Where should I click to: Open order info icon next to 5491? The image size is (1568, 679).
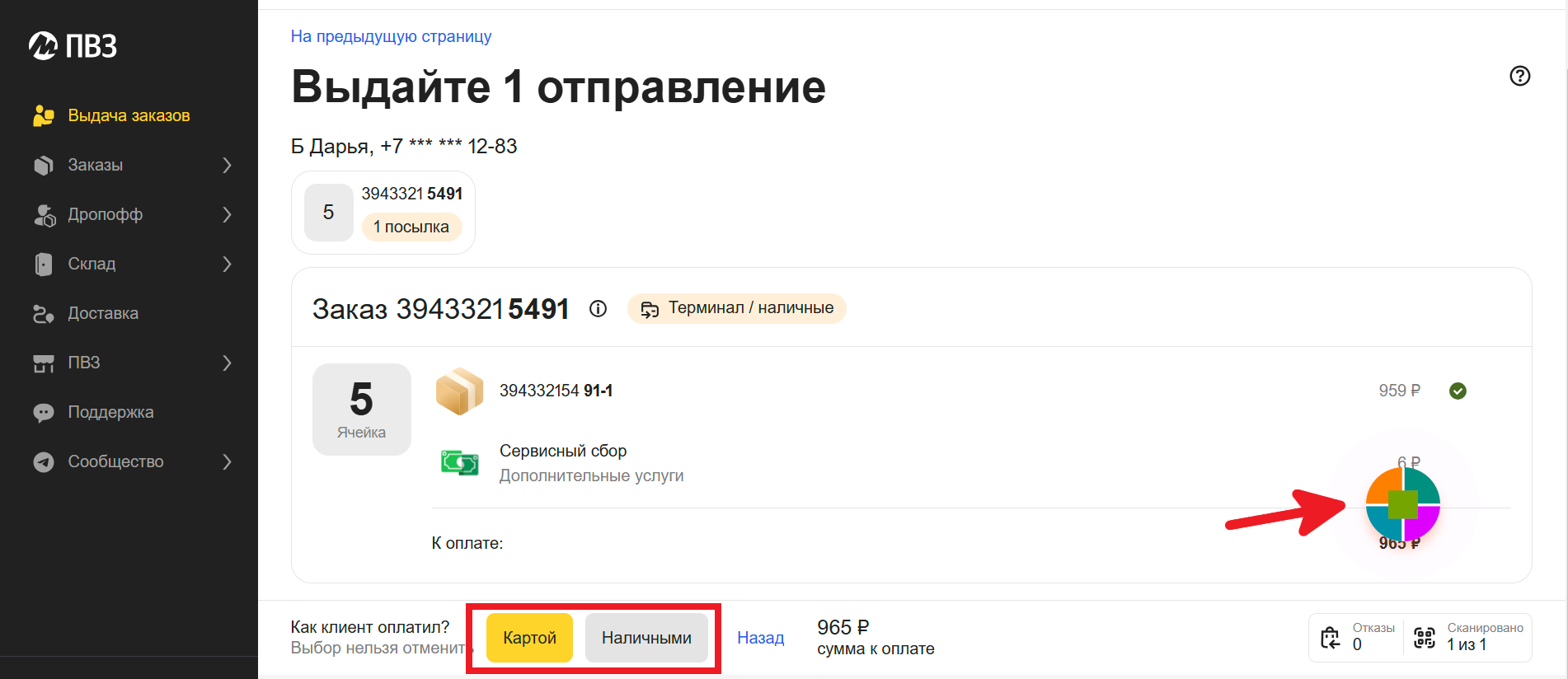598,309
